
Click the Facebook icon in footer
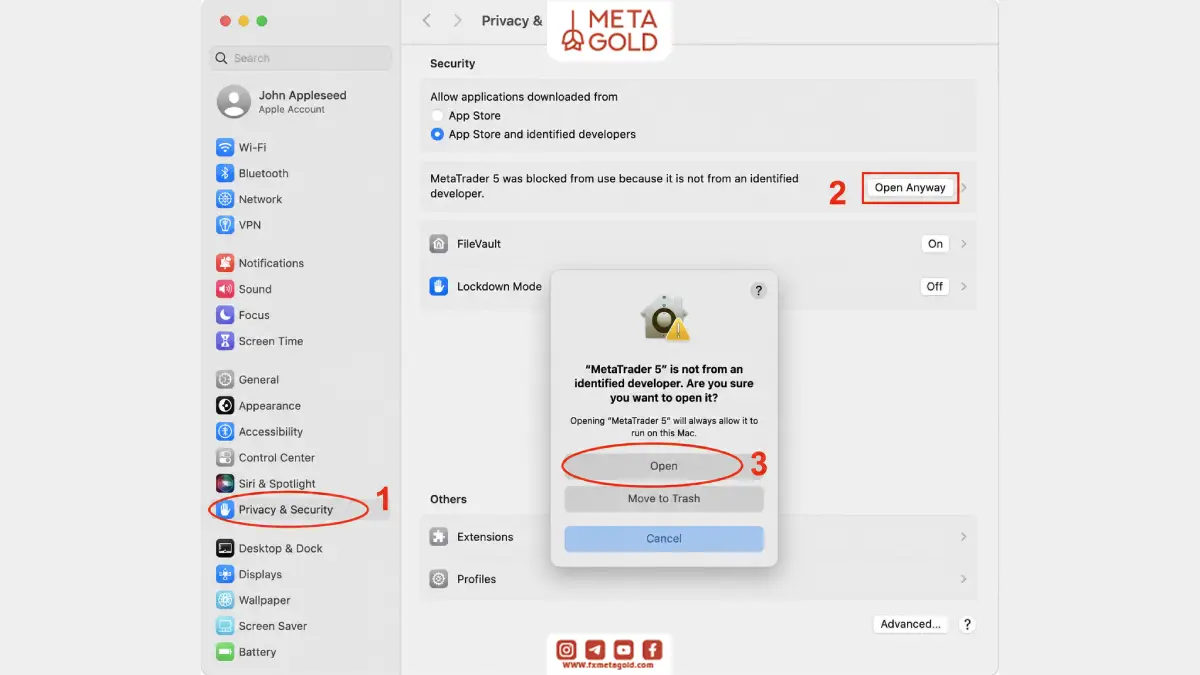(x=652, y=649)
